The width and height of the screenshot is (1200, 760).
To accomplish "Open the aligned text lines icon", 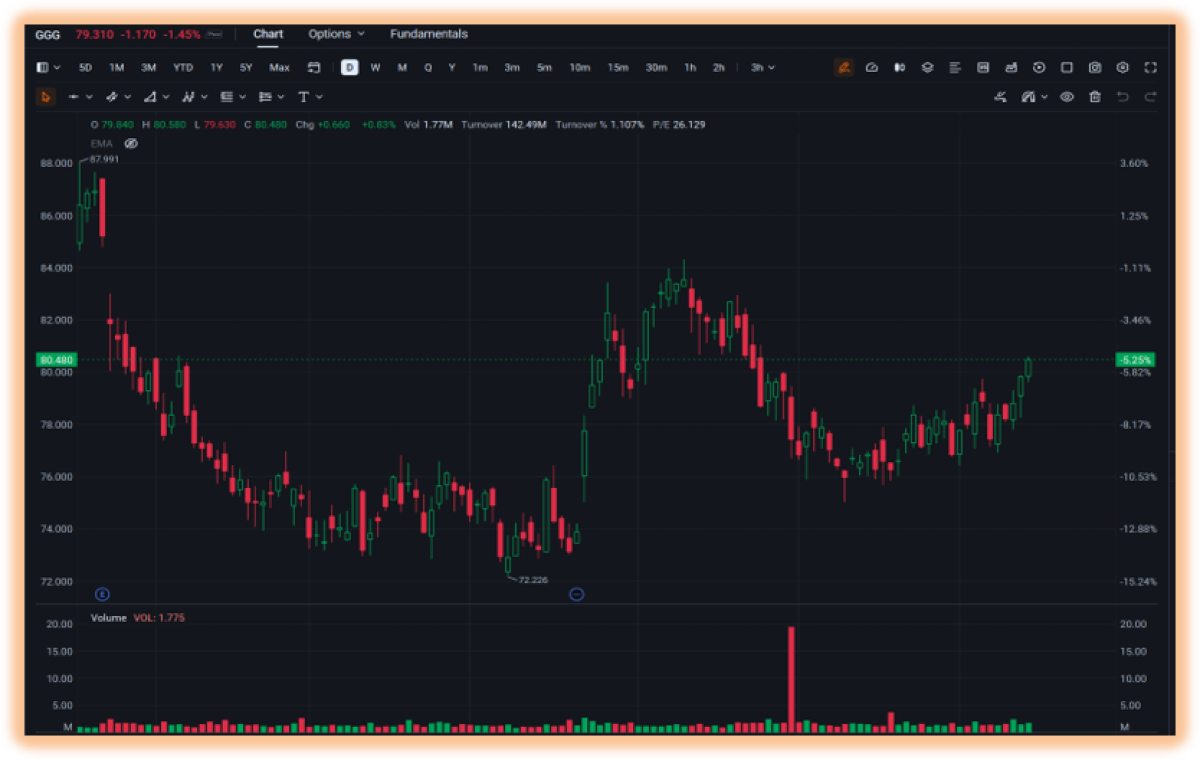I will [955, 68].
